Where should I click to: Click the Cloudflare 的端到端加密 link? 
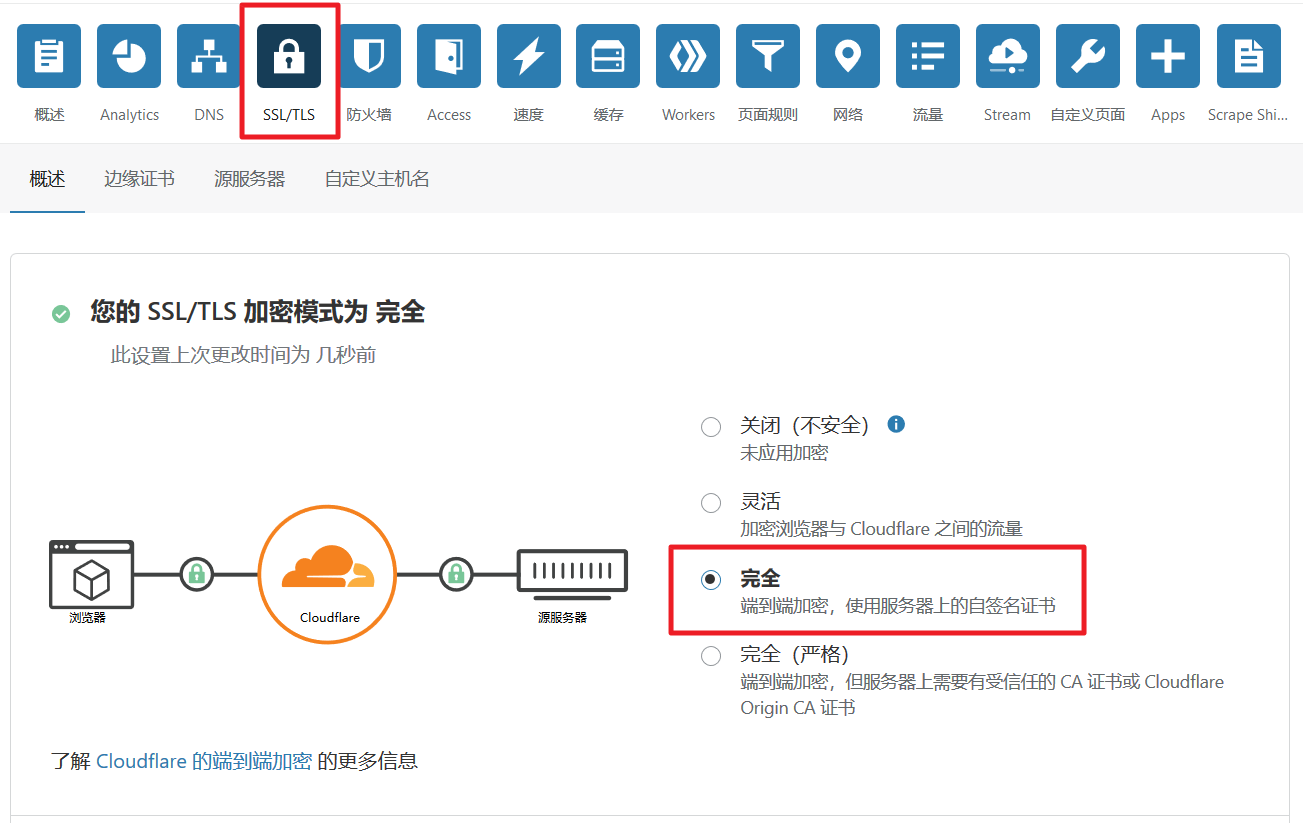204,761
